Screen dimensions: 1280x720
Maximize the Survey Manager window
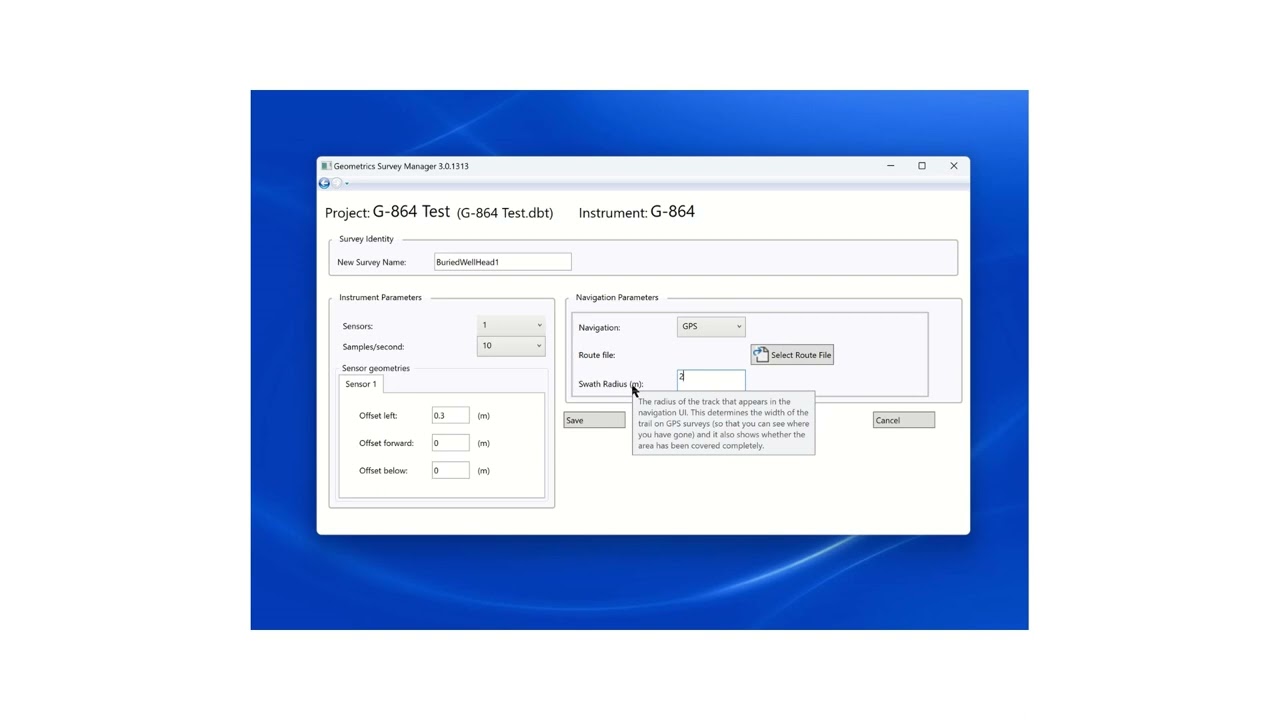coord(922,166)
